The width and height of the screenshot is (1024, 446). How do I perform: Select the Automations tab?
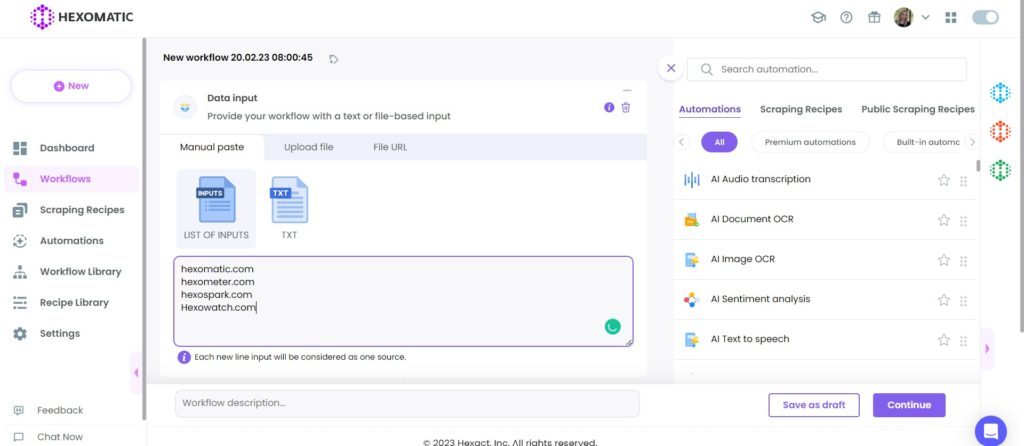coord(710,110)
